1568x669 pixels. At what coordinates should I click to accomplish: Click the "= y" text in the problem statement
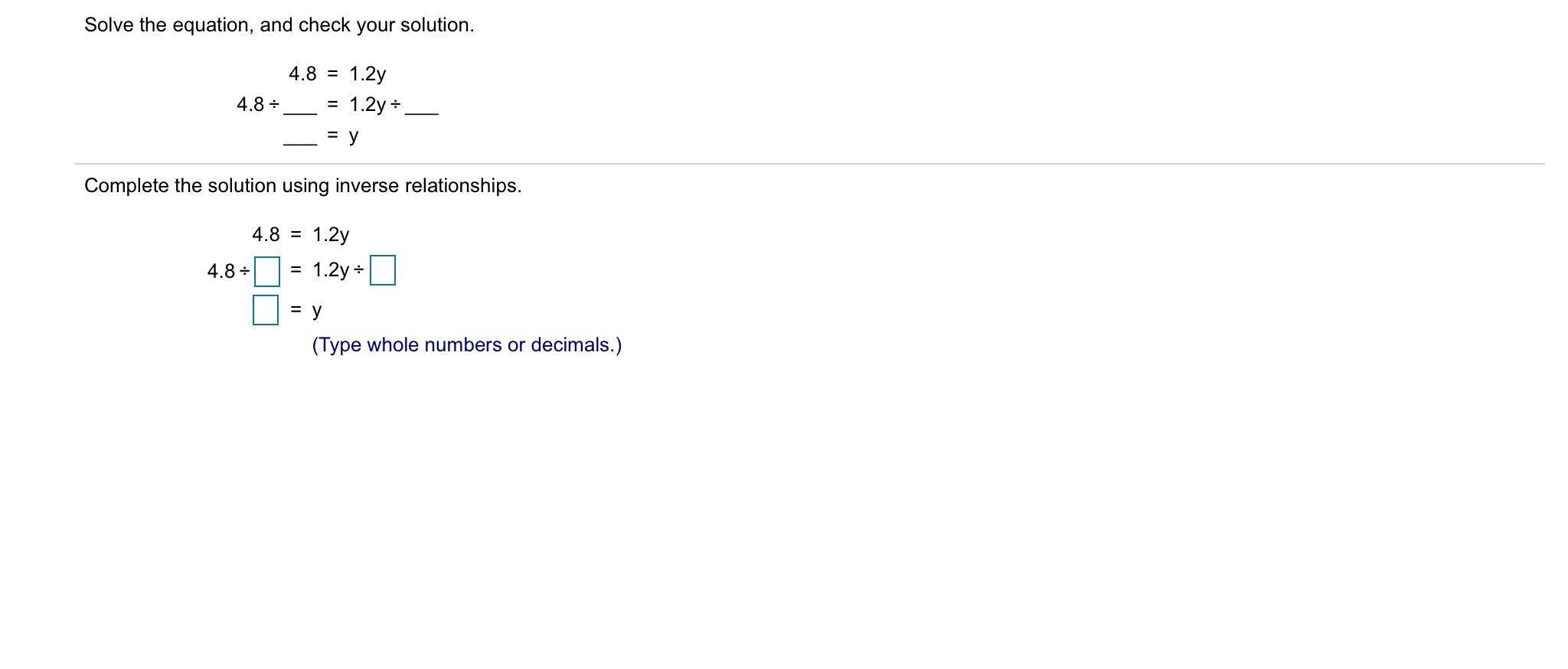pyautogui.click(x=343, y=135)
